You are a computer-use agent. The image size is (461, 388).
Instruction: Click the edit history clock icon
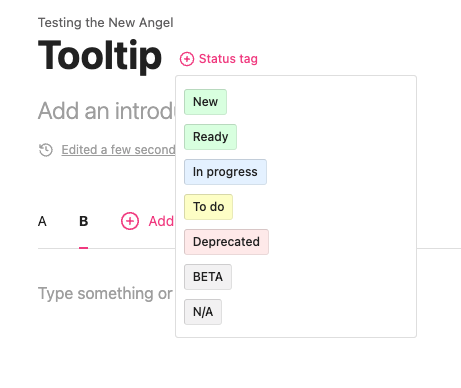click(x=46, y=150)
